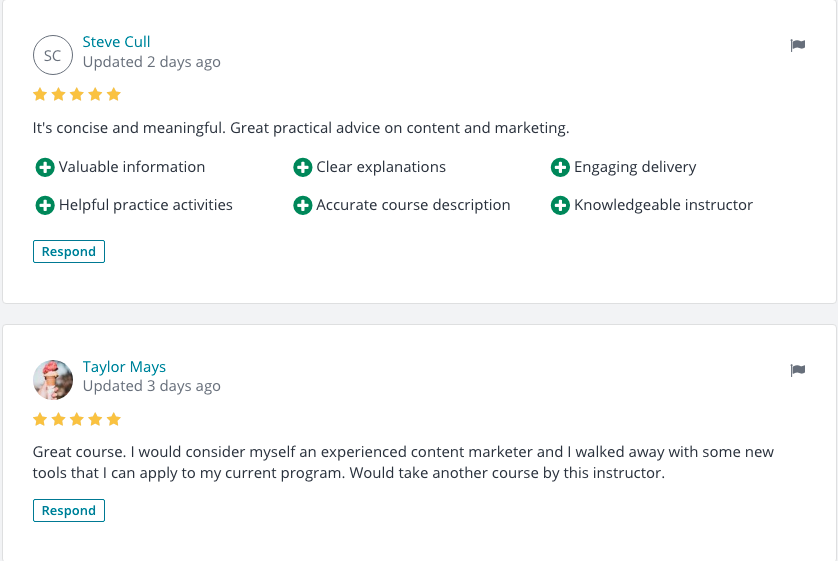Click the Helpful practice activities plus icon

tap(45, 205)
